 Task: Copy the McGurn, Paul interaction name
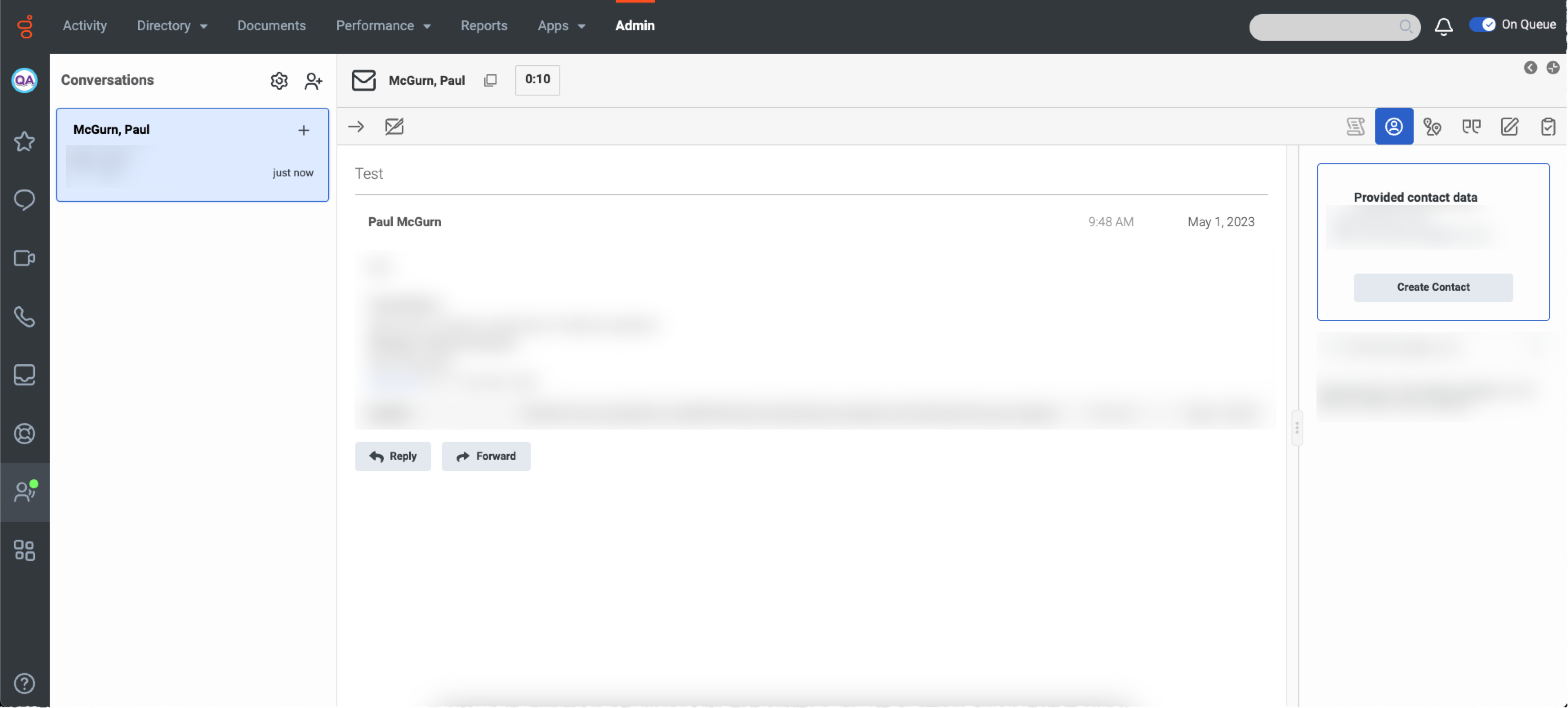pyautogui.click(x=490, y=80)
